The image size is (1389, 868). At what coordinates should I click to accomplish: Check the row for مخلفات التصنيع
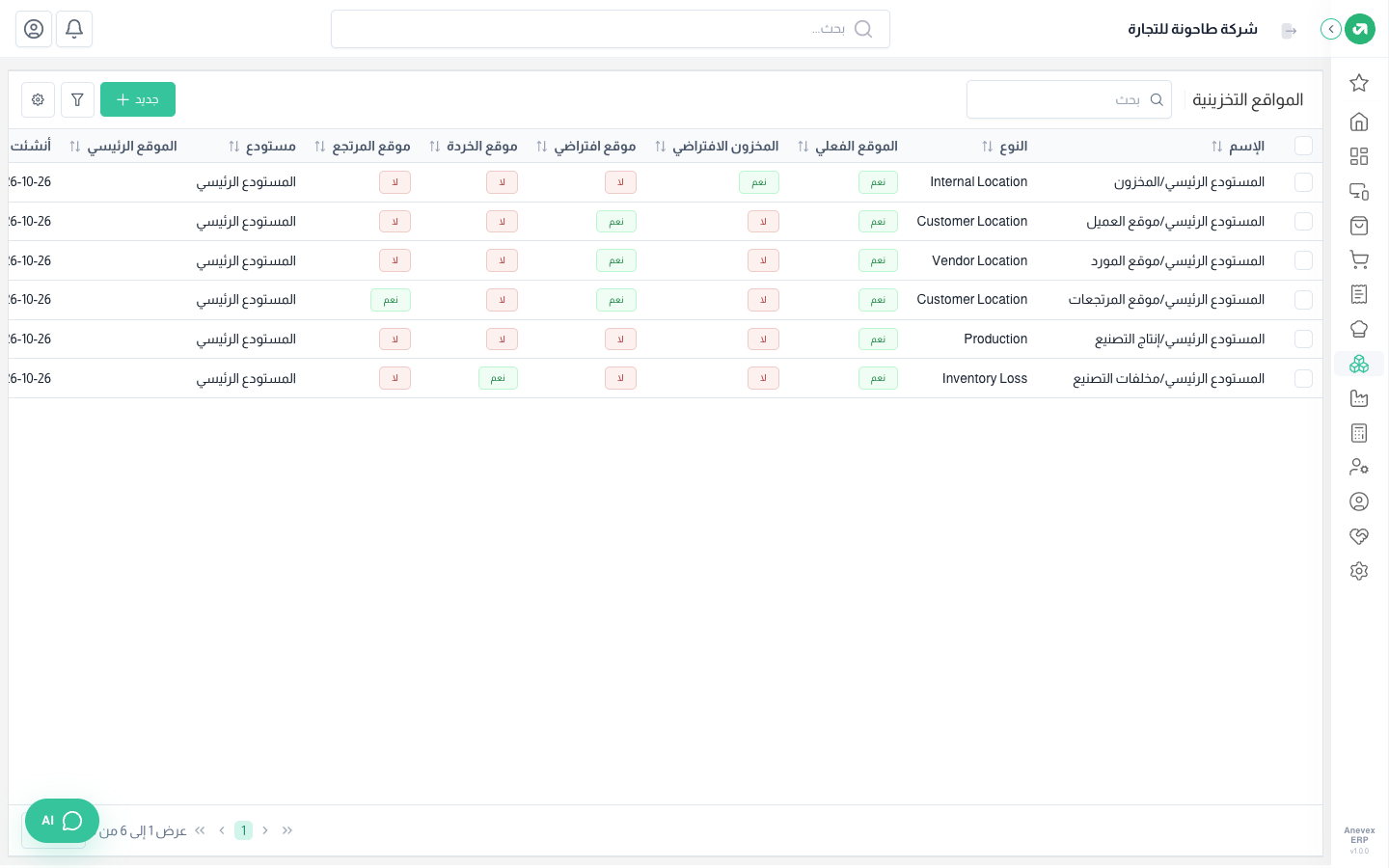point(1303,378)
